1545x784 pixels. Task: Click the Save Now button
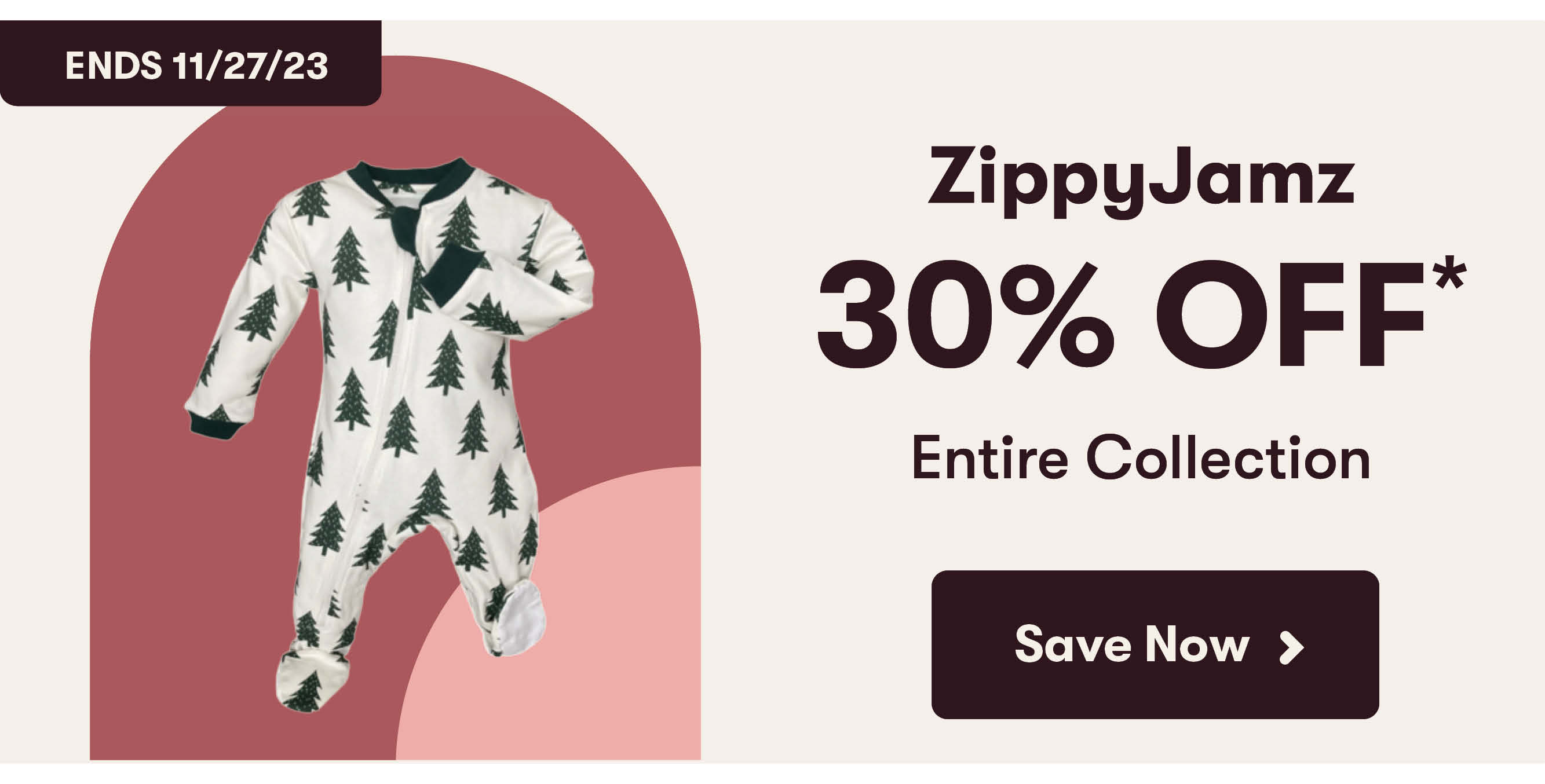1155,644
